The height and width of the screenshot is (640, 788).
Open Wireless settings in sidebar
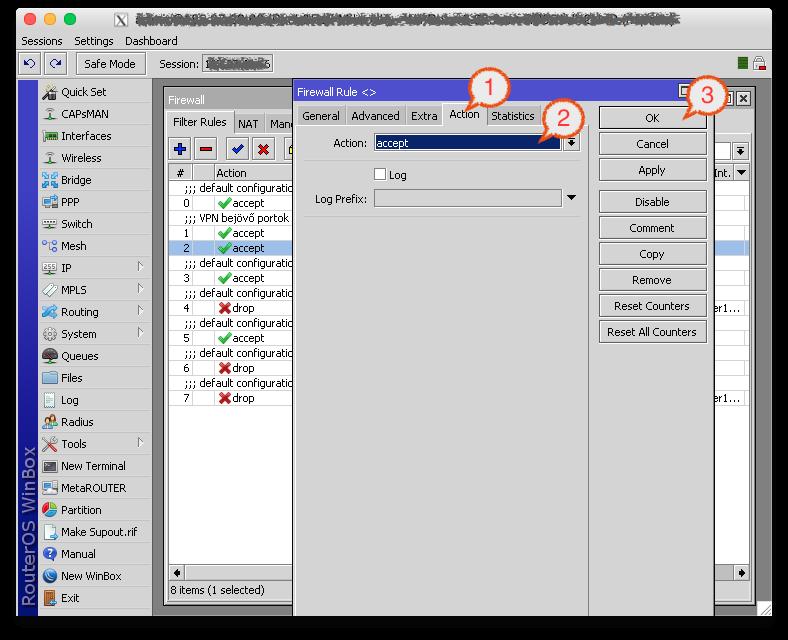point(95,158)
